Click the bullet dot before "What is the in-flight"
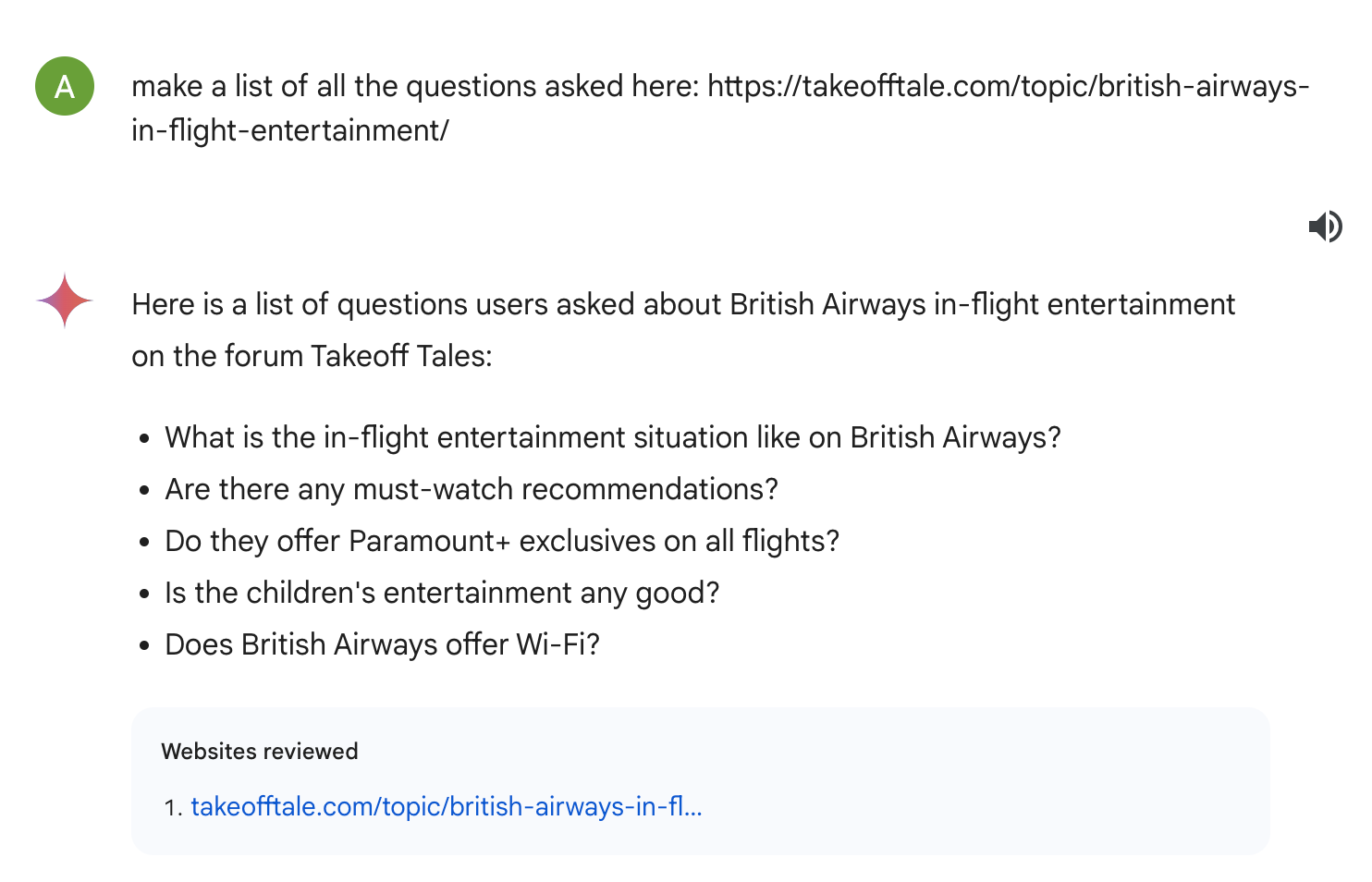Viewport: 1372px width, 882px height. pyautogui.click(x=144, y=439)
